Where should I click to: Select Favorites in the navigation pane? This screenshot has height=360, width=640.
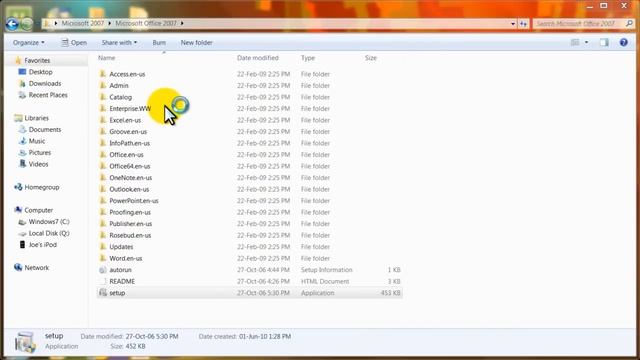pos(37,60)
